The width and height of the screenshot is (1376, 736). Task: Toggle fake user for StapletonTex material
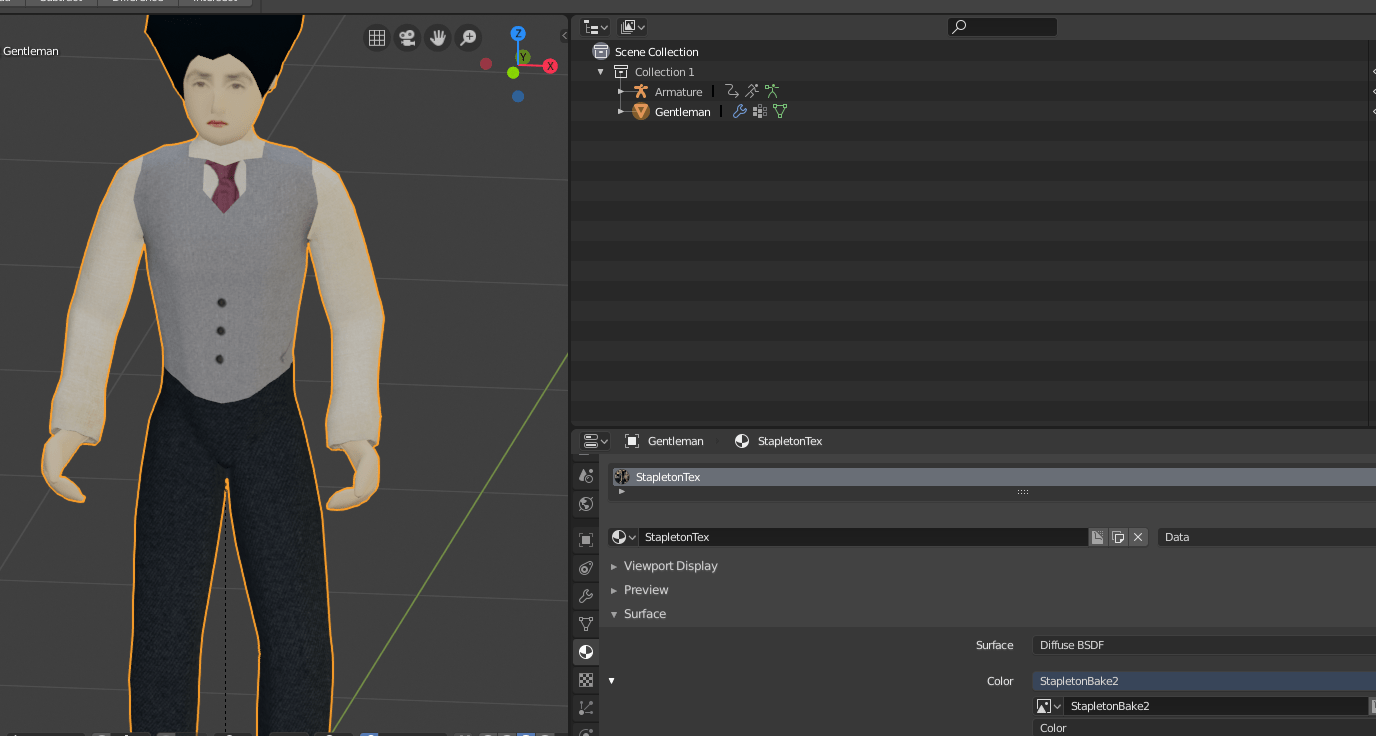(1098, 537)
